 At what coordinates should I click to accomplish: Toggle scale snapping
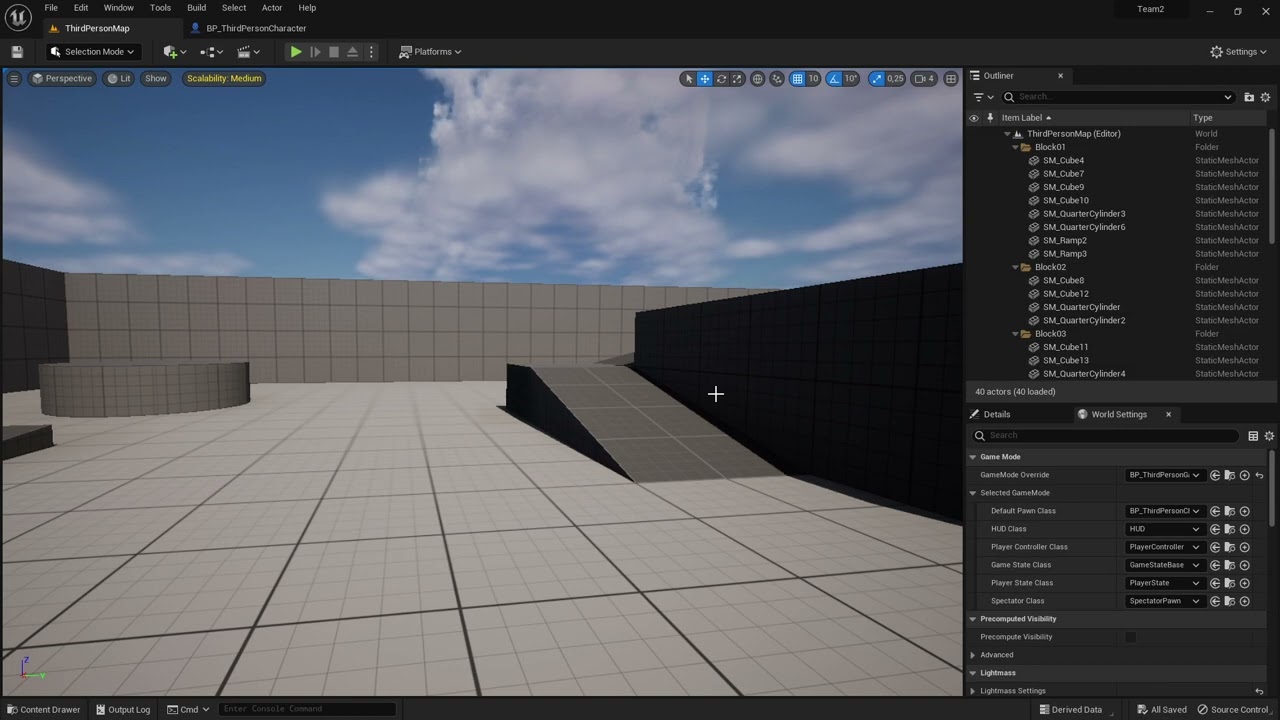(877, 79)
